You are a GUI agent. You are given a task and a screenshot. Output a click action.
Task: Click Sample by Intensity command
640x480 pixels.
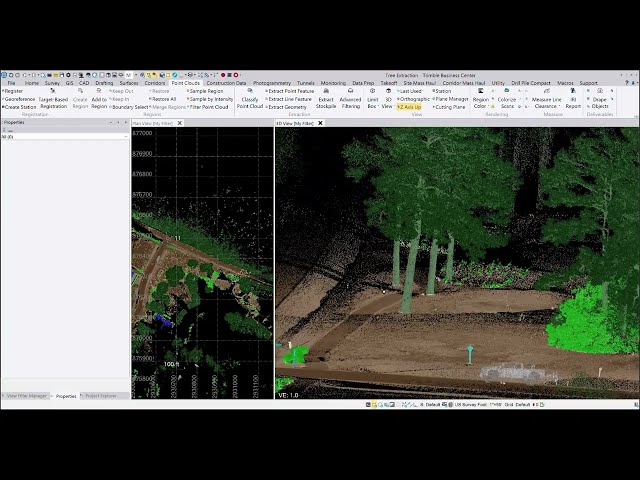pyautogui.click(x=210, y=99)
